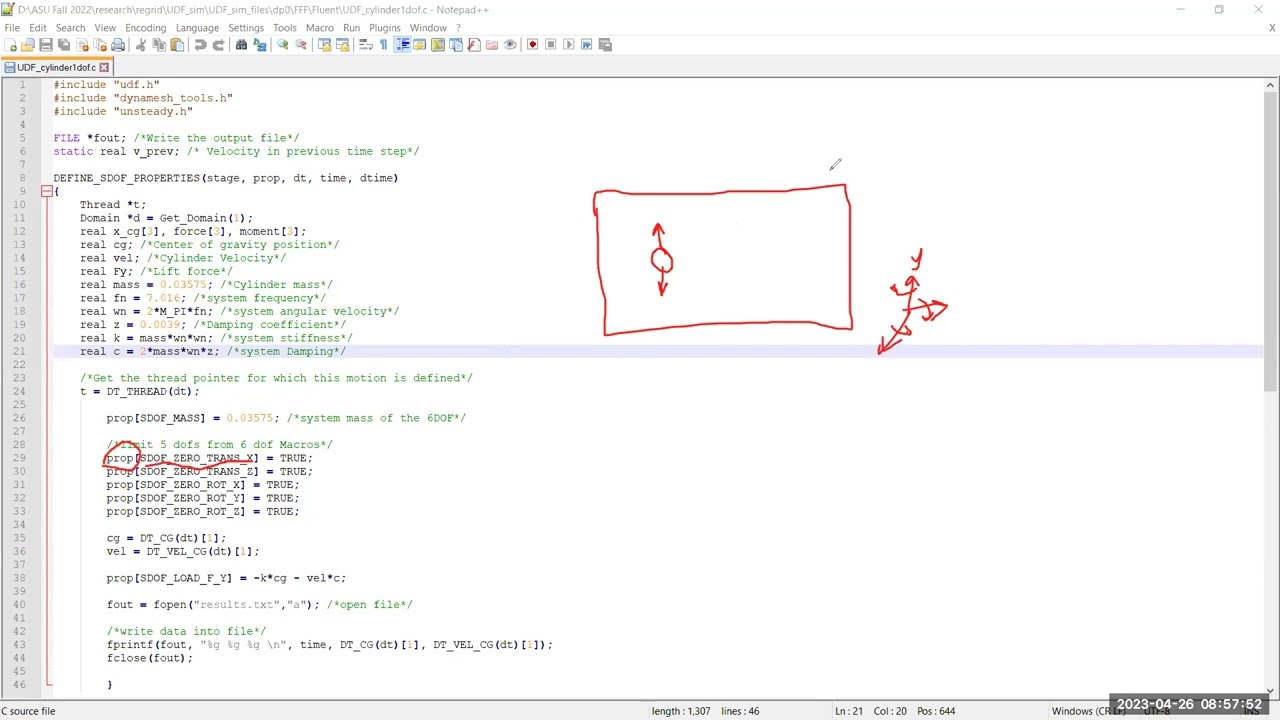This screenshot has width=1280, height=720.
Task: Click the Close document toolbar icon
Action: (x=82, y=45)
